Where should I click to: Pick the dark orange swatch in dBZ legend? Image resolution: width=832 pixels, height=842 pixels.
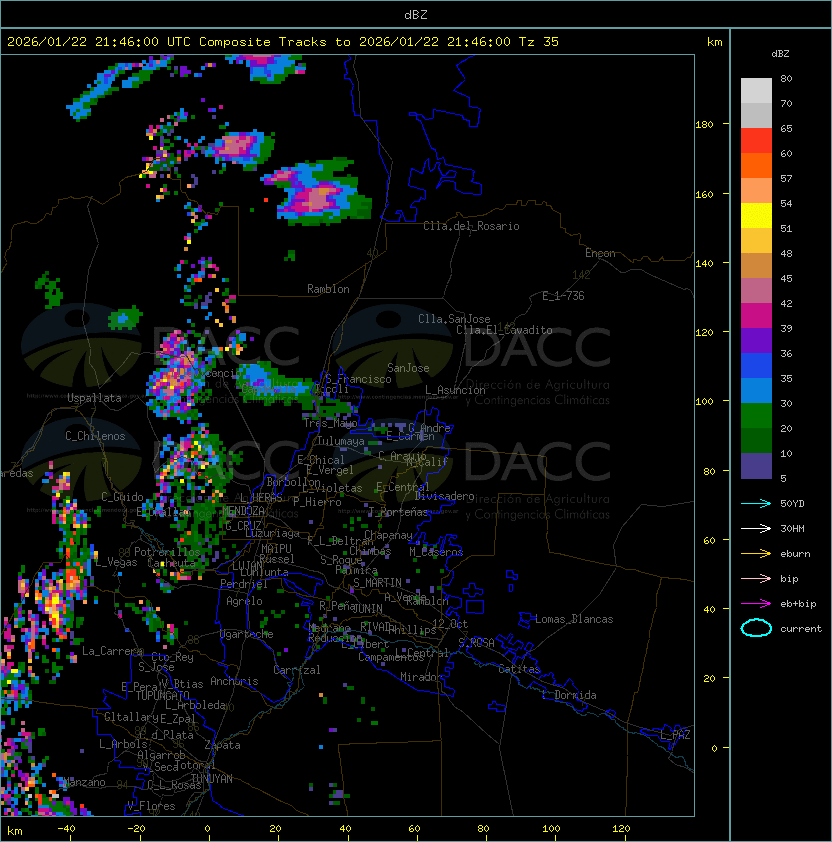tap(756, 165)
